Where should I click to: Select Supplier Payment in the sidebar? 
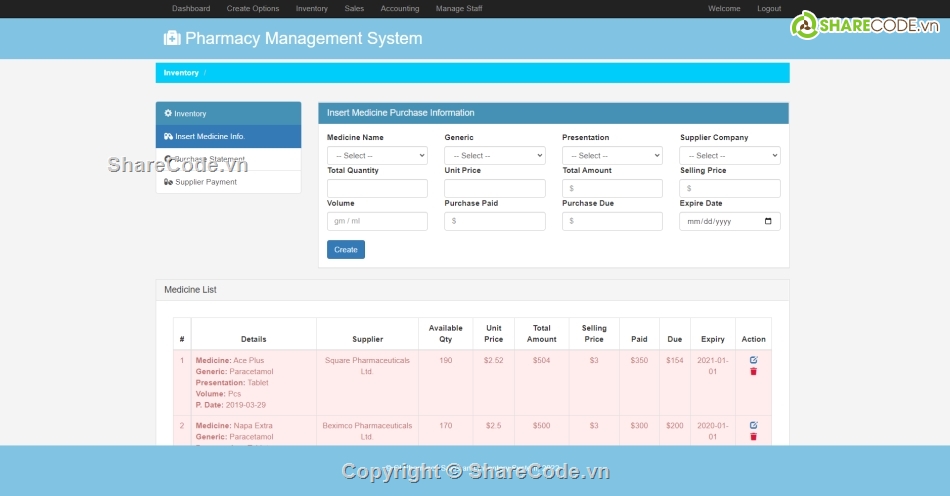(x=206, y=182)
